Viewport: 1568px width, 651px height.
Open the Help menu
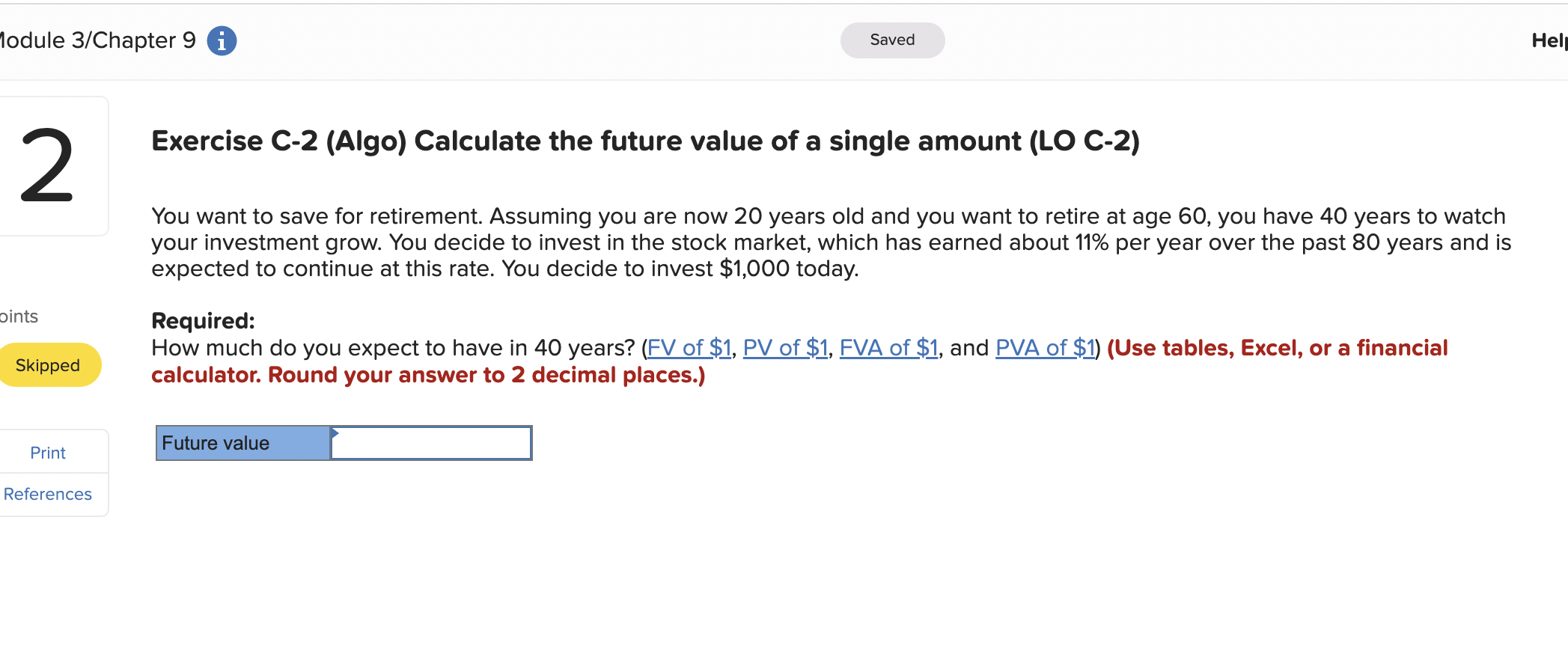tap(1548, 40)
